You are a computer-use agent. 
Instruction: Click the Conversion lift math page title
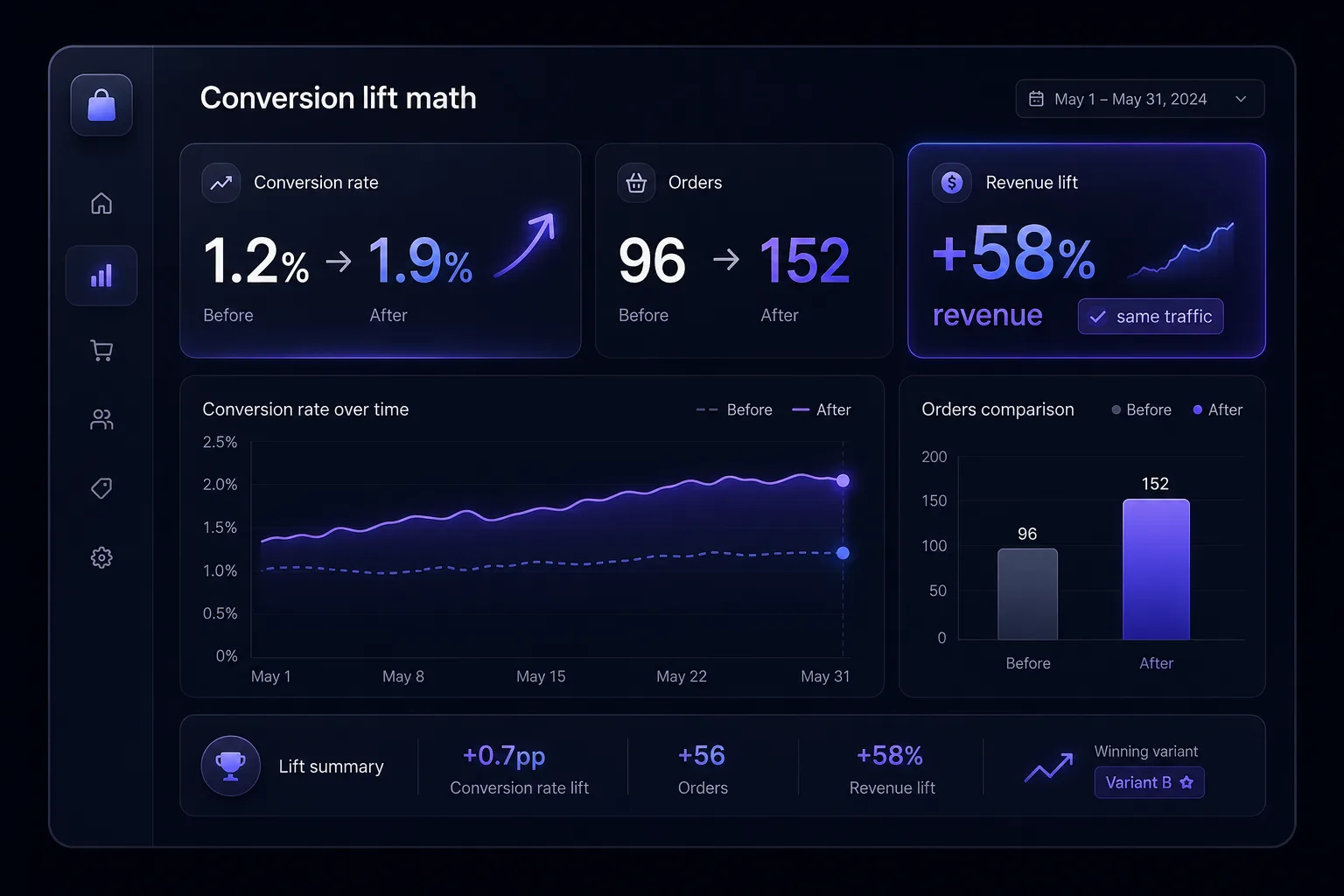(339, 98)
